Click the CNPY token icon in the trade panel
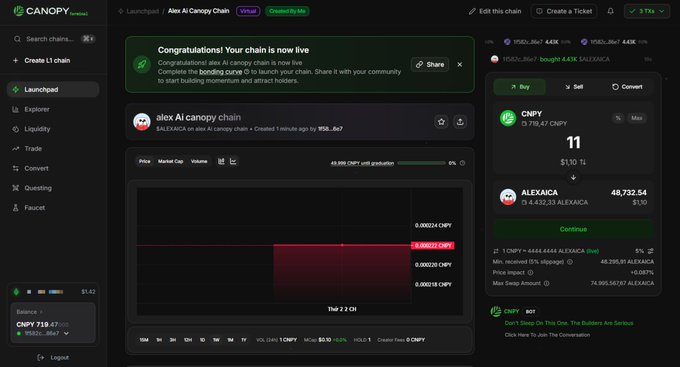The height and width of the screenshot is (367, 680). click(508, 118)
